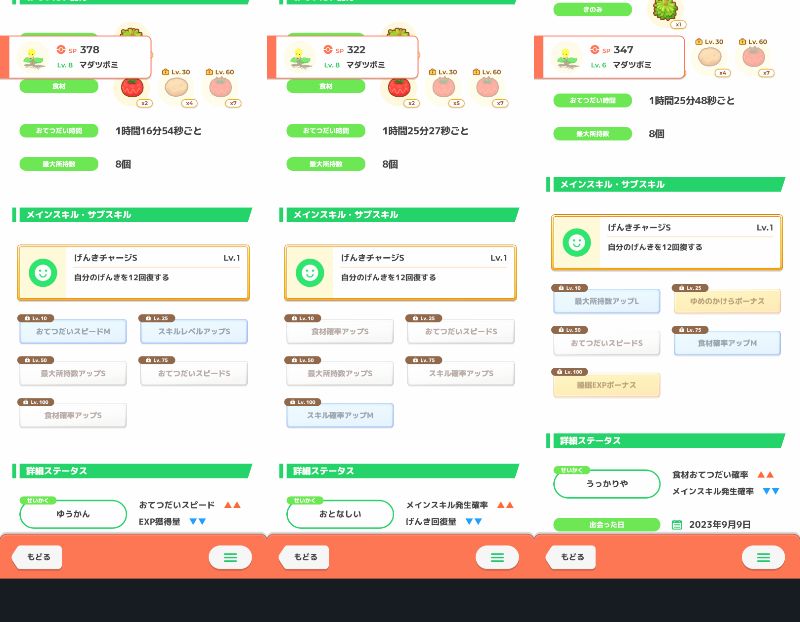Tap the 食材おてつだい確率 up arrows
800x622 pixels.
[765, 475]
